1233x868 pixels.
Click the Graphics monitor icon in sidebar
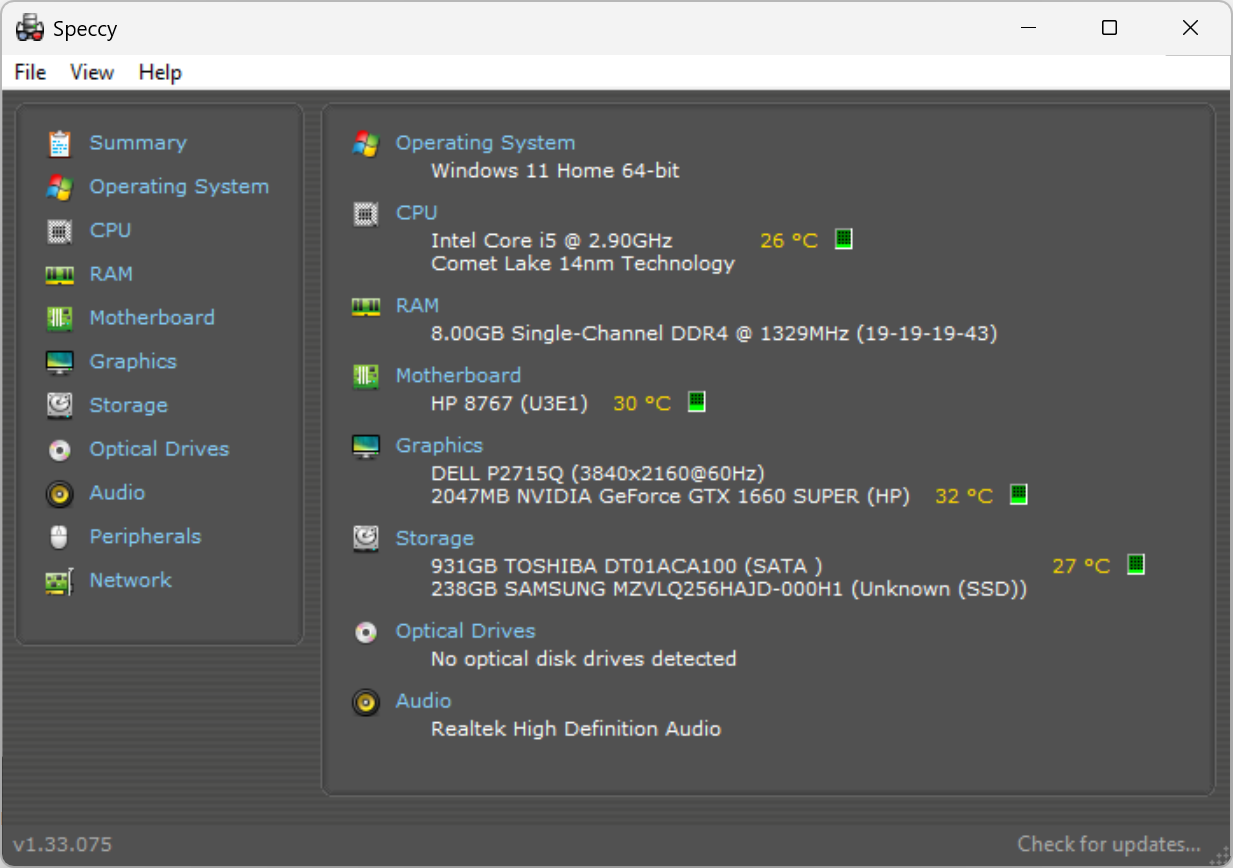coord(60,362)
